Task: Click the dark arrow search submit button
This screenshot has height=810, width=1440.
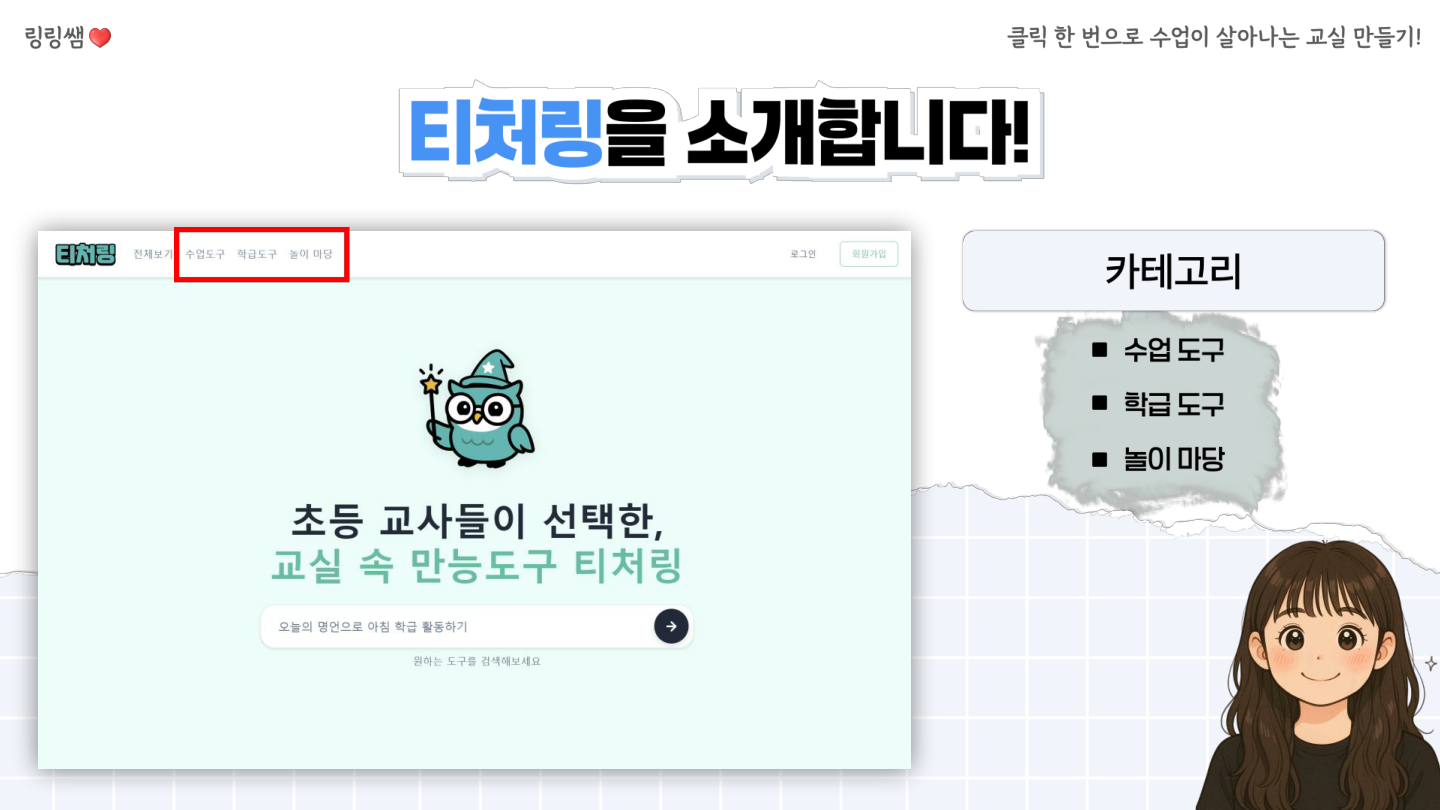Action: pyautogui.click(x=671, y=626)
